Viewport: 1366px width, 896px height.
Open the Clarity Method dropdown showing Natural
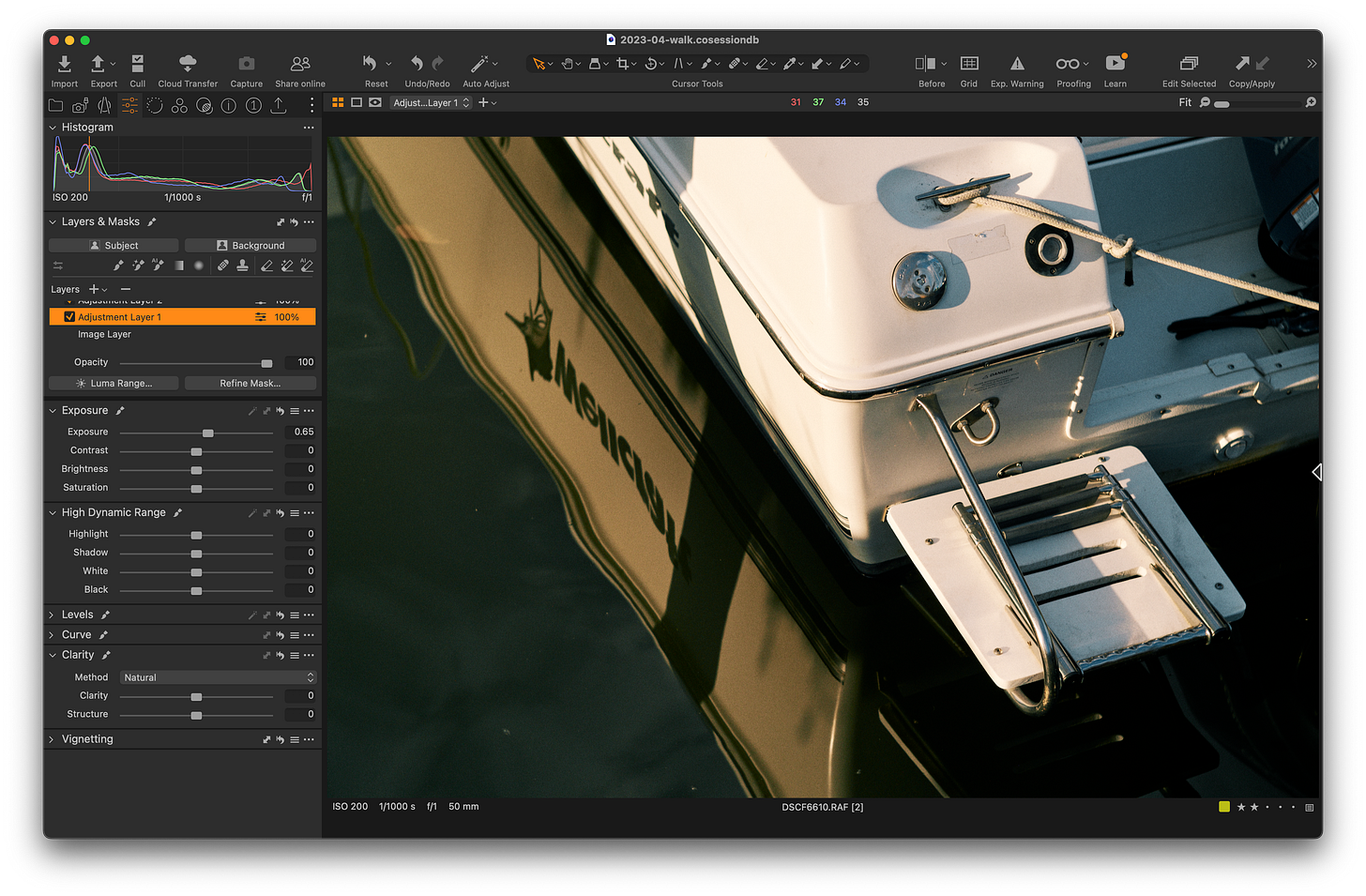coord(217,676)
